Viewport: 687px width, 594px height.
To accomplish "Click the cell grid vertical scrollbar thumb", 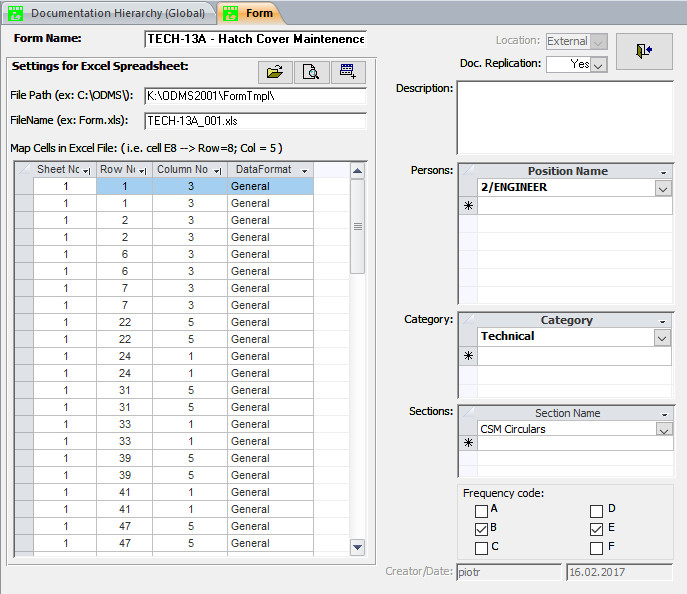I will [358, 226].
